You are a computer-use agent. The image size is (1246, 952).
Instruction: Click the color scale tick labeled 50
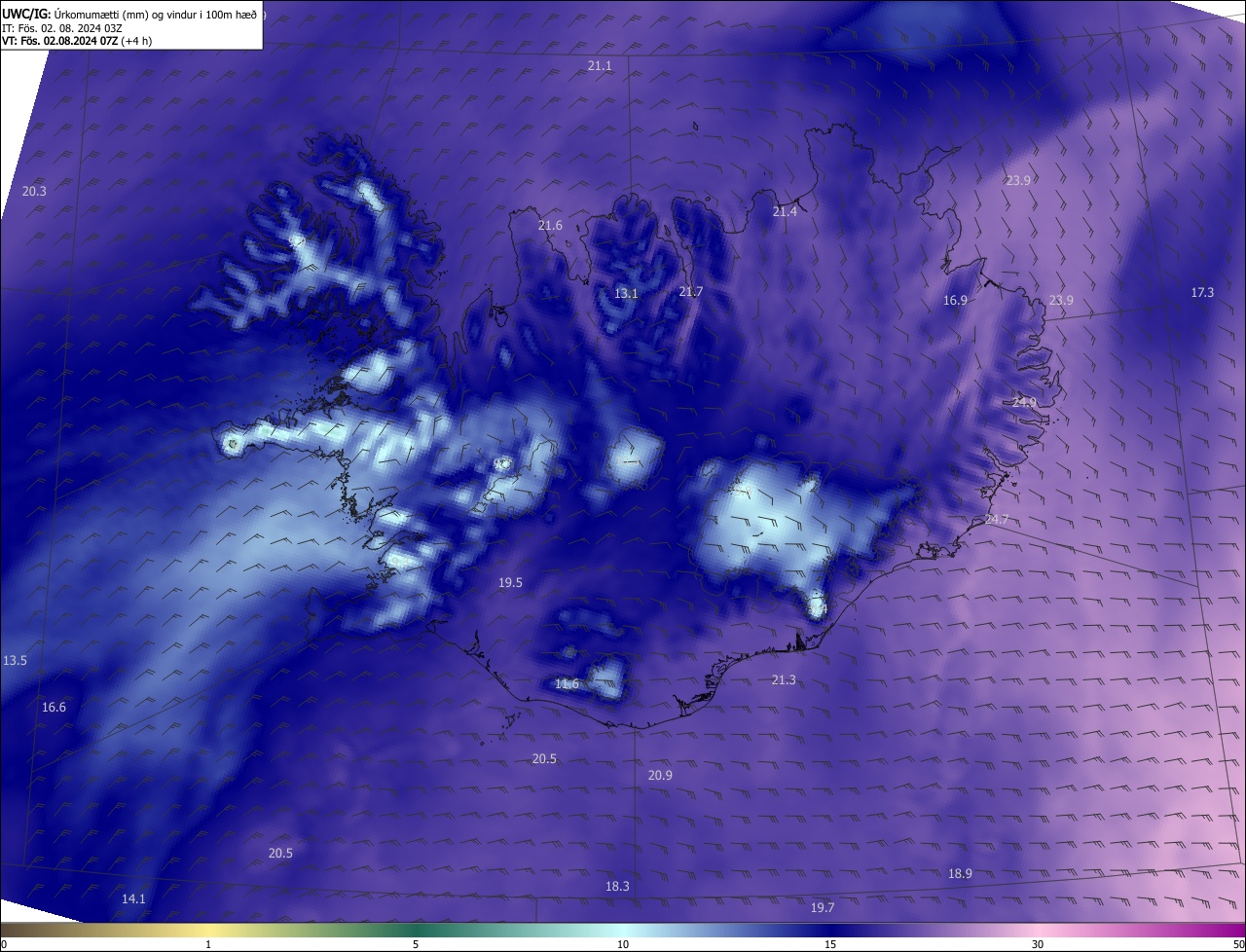tap(1238, 944)
